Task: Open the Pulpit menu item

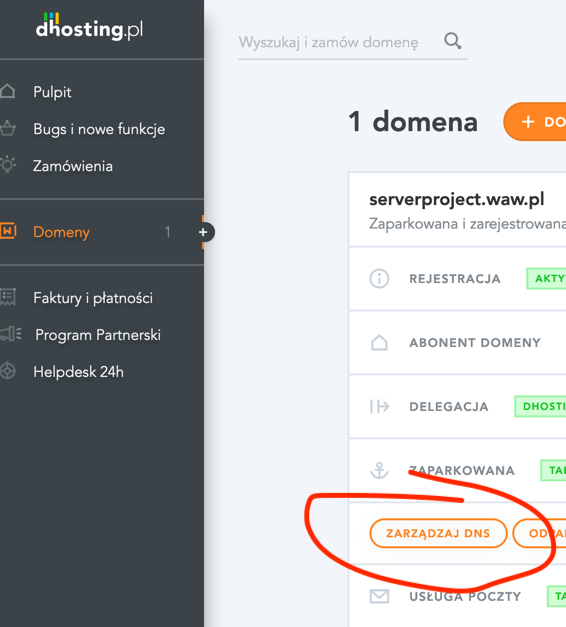Action: click(52, 92)
